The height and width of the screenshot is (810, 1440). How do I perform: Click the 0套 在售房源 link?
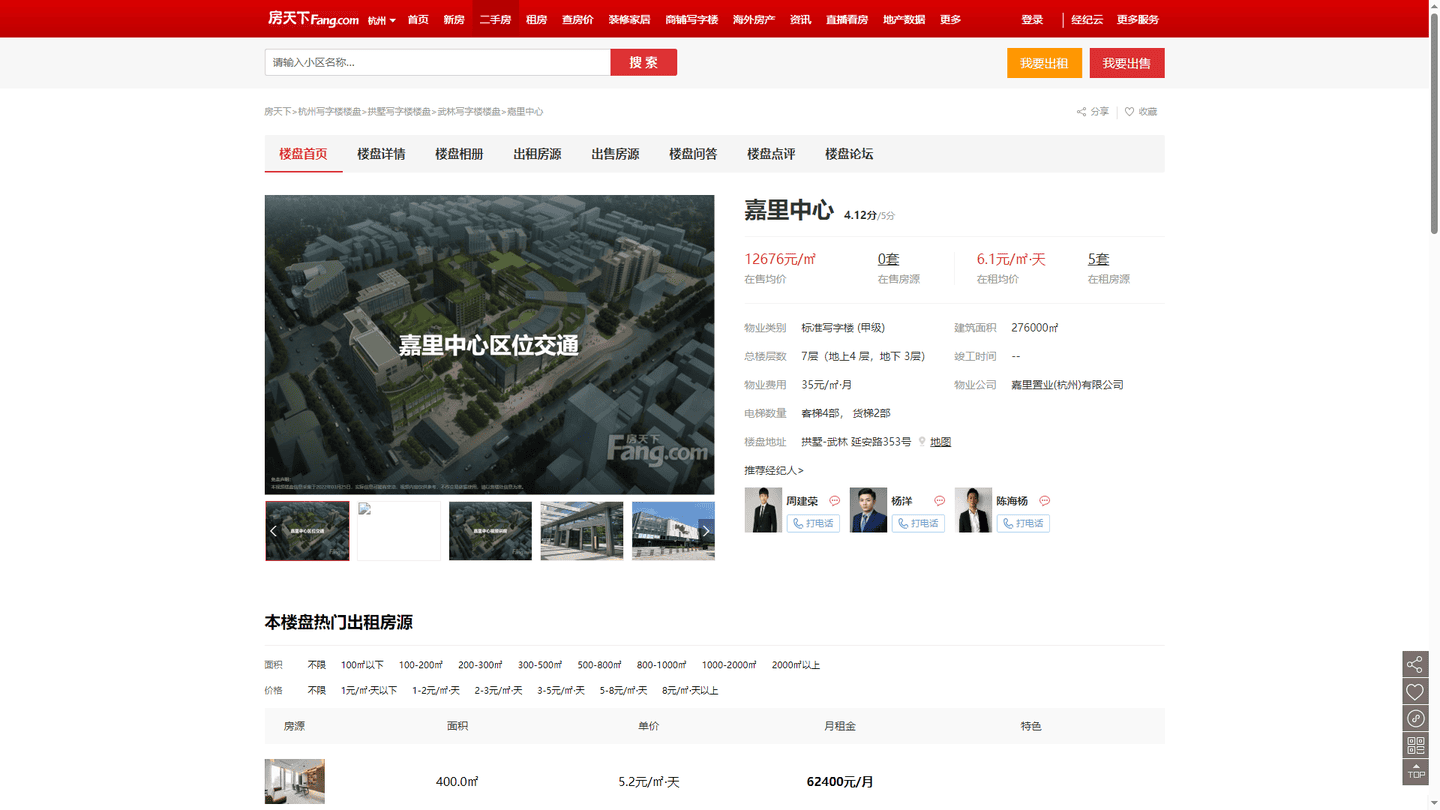[x=888, y=259]
